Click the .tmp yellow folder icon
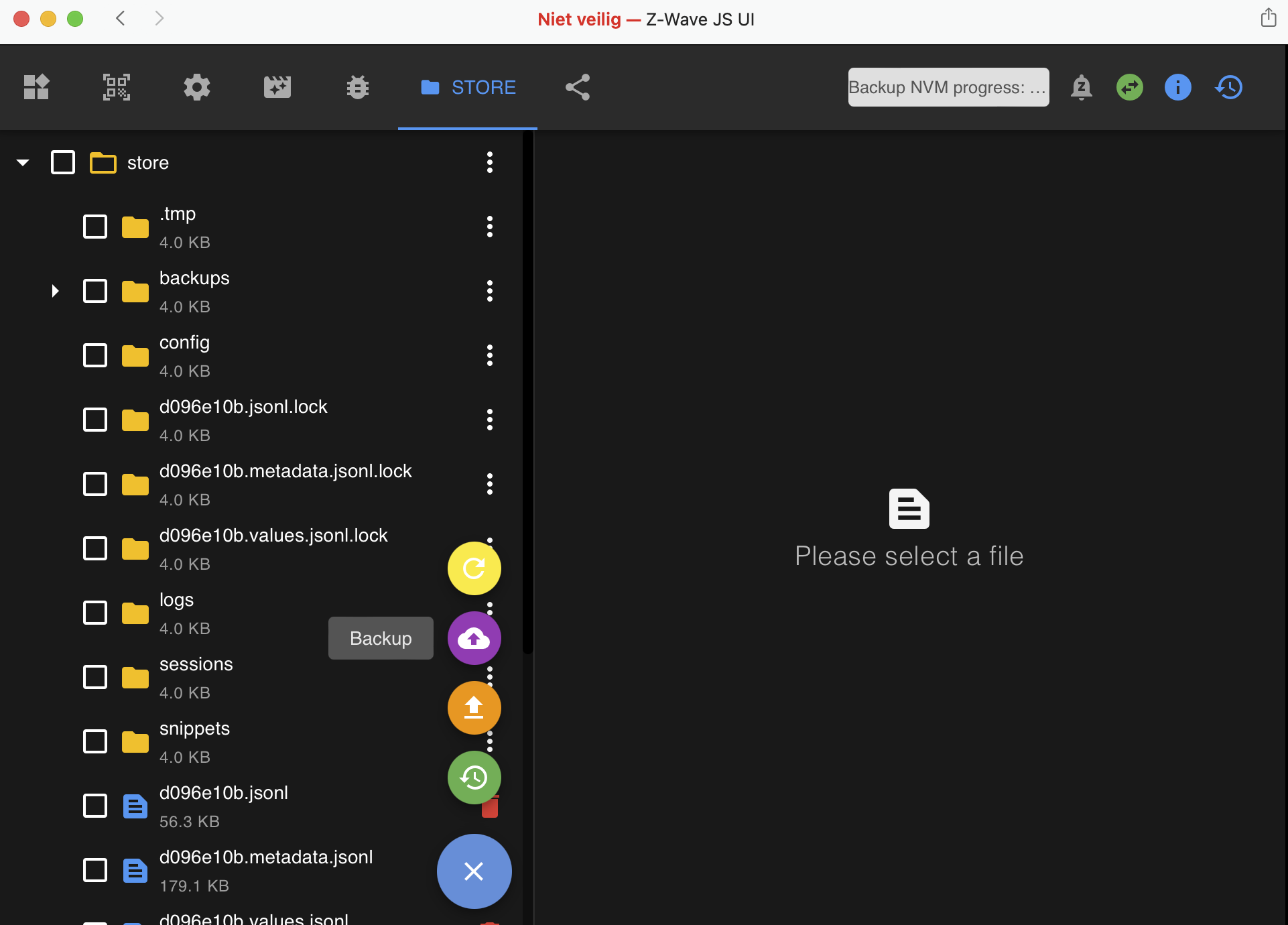1288x925 pixels. point(135,227)
